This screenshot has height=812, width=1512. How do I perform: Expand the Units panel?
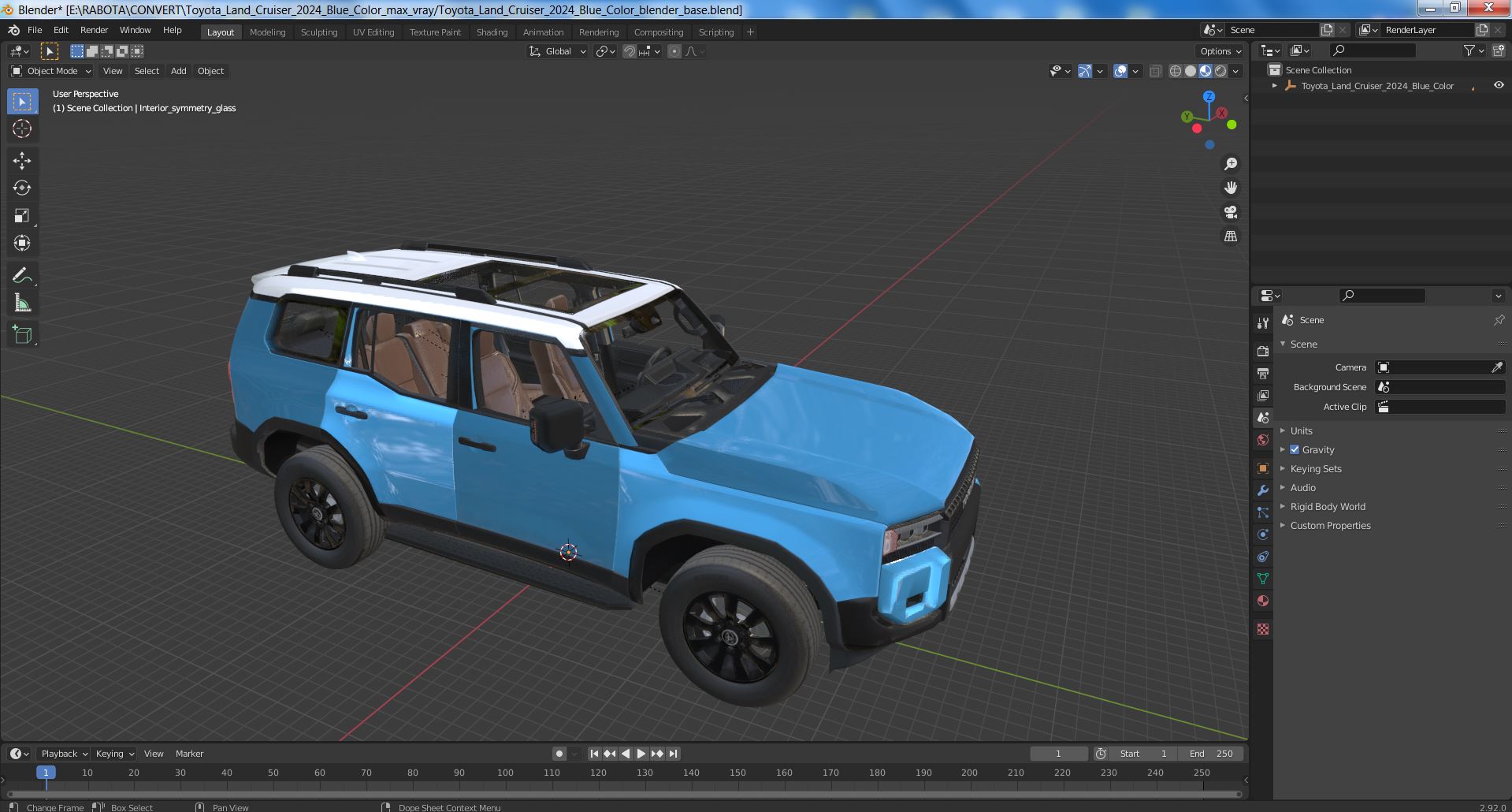(1301, 431)
